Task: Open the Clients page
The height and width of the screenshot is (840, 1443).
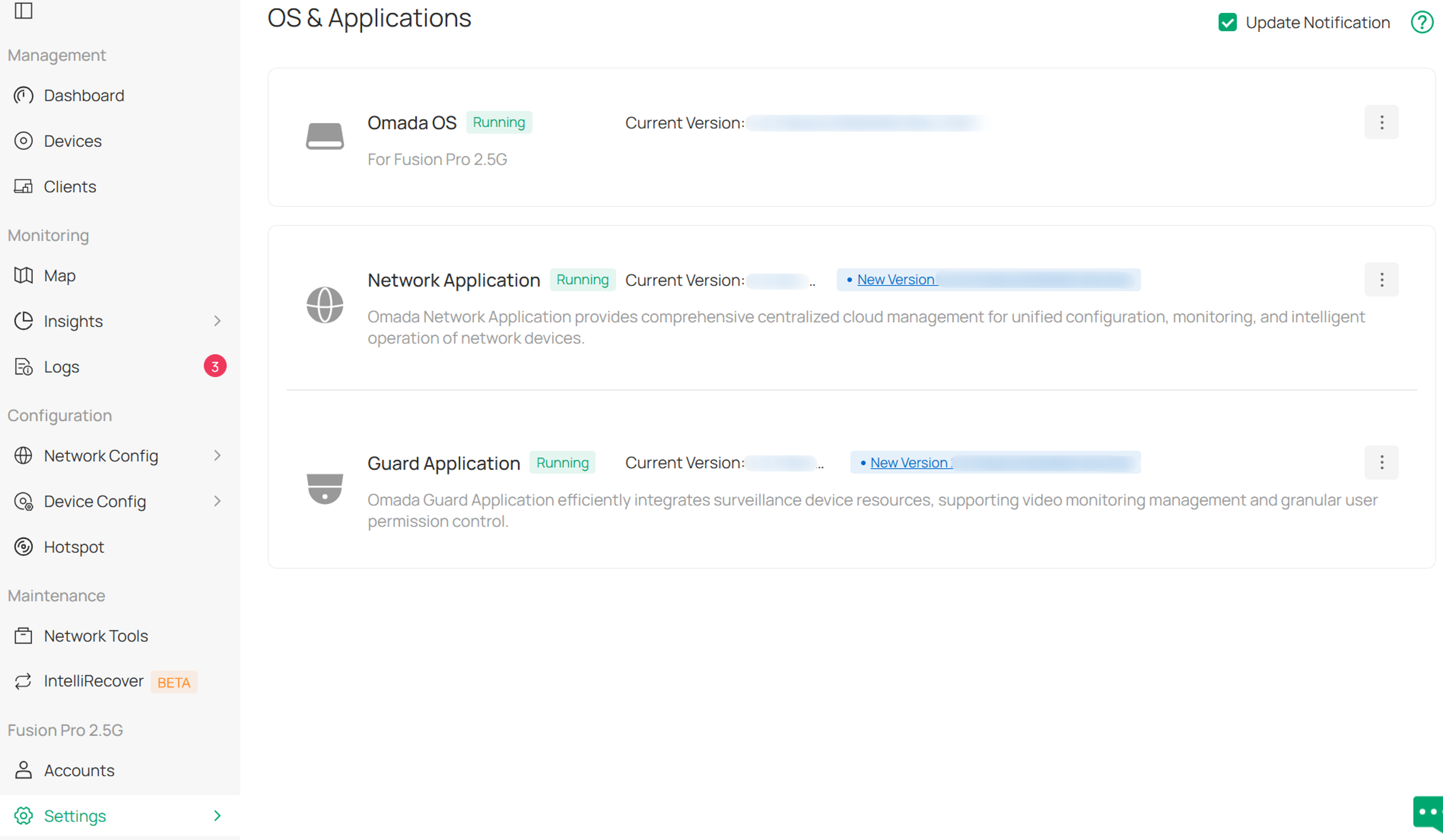Action: (120, 187)
